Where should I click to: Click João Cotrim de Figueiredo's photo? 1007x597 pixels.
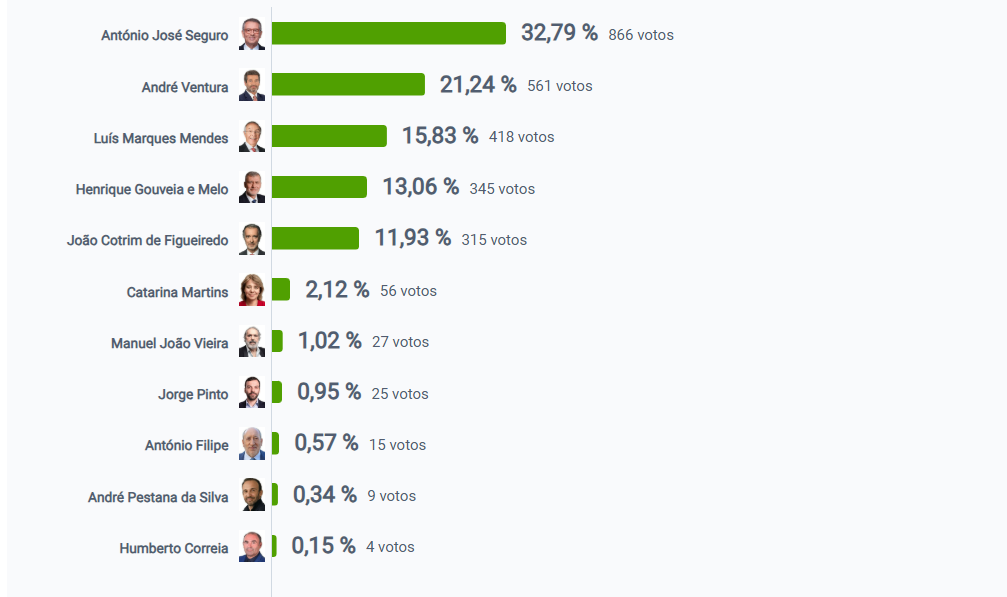[252, 239]
